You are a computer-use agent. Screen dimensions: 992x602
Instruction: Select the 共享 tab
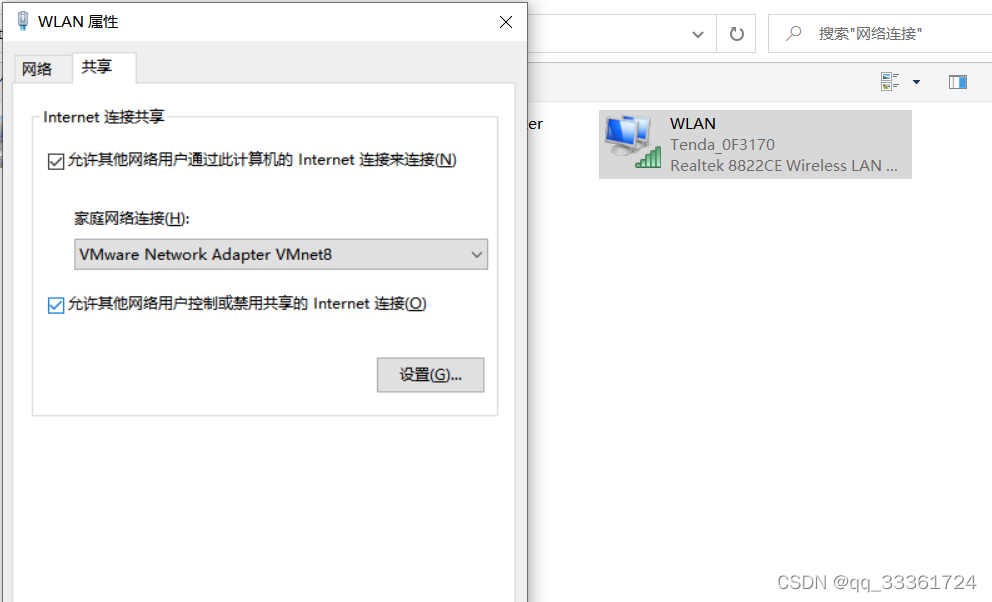coord(97,66)
